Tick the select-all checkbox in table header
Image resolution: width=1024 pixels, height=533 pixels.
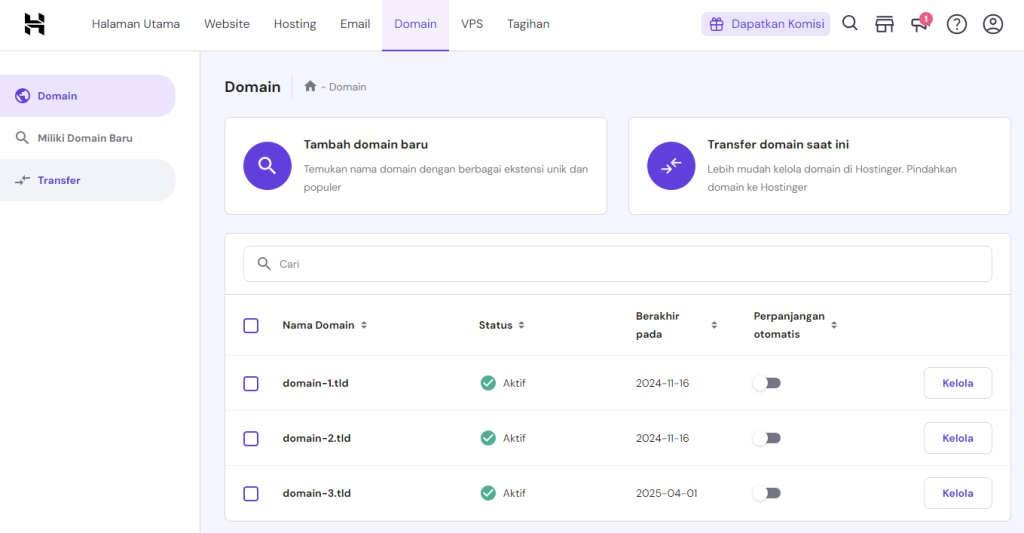251,325
